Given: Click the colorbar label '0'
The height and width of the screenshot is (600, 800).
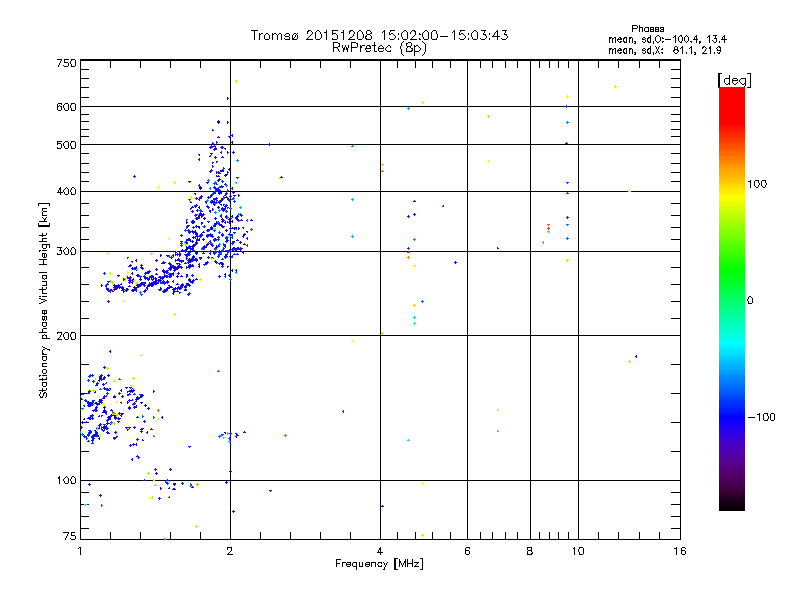Looking at the screenshot, I should click(750, 301).
